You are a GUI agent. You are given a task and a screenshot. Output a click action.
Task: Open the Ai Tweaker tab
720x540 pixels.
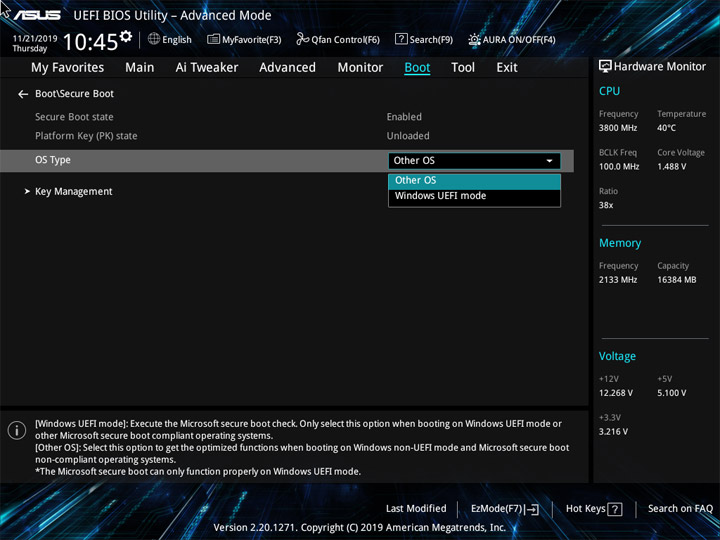click(x=207, y=68)
